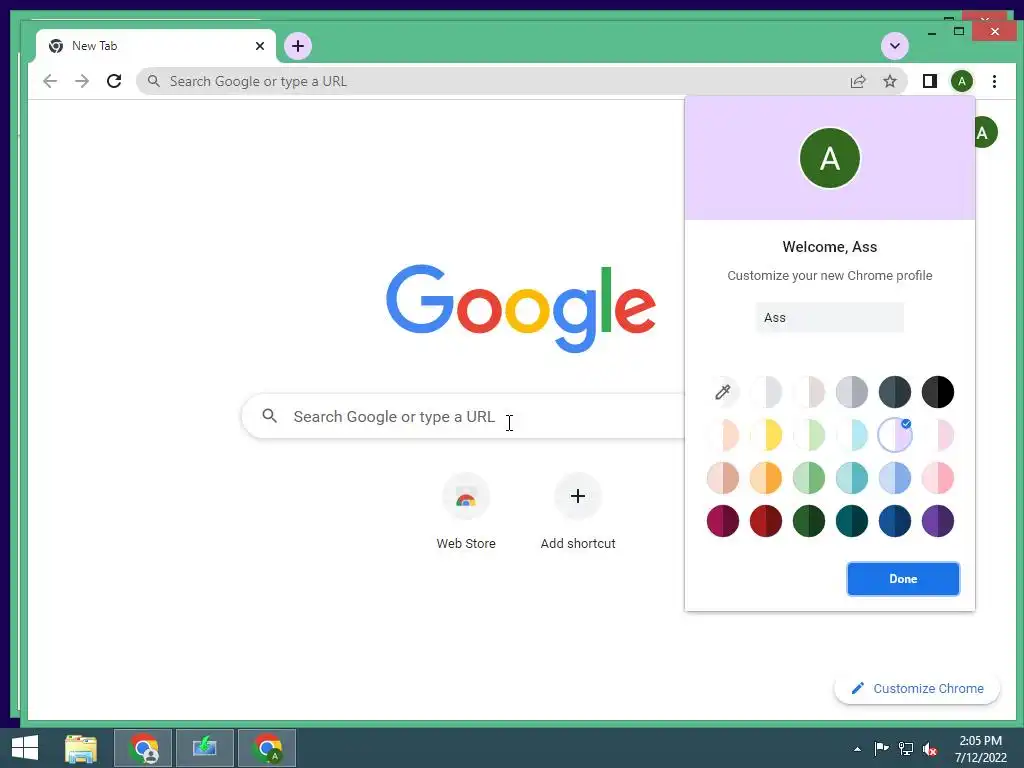Edit the profile name field Ass
Image resolution: width=1024 pixels, height=768 pixels.
[829, 317]
